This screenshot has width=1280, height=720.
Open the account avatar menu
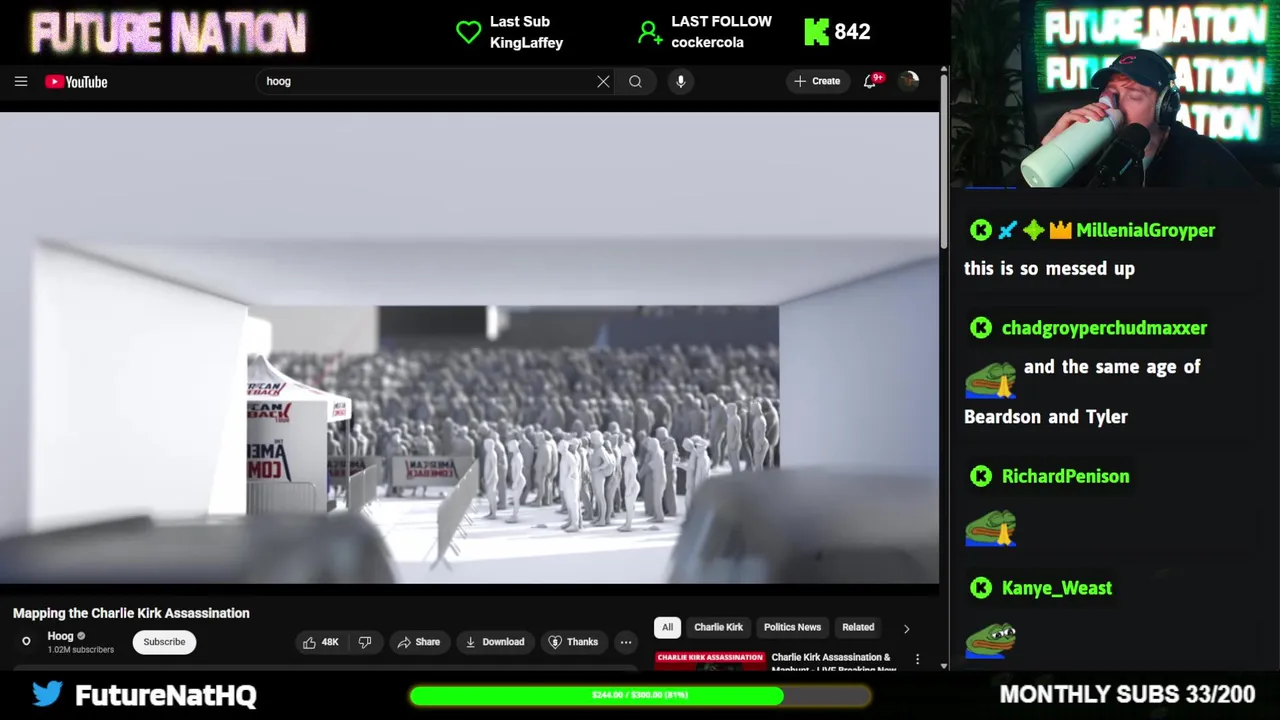908,81
